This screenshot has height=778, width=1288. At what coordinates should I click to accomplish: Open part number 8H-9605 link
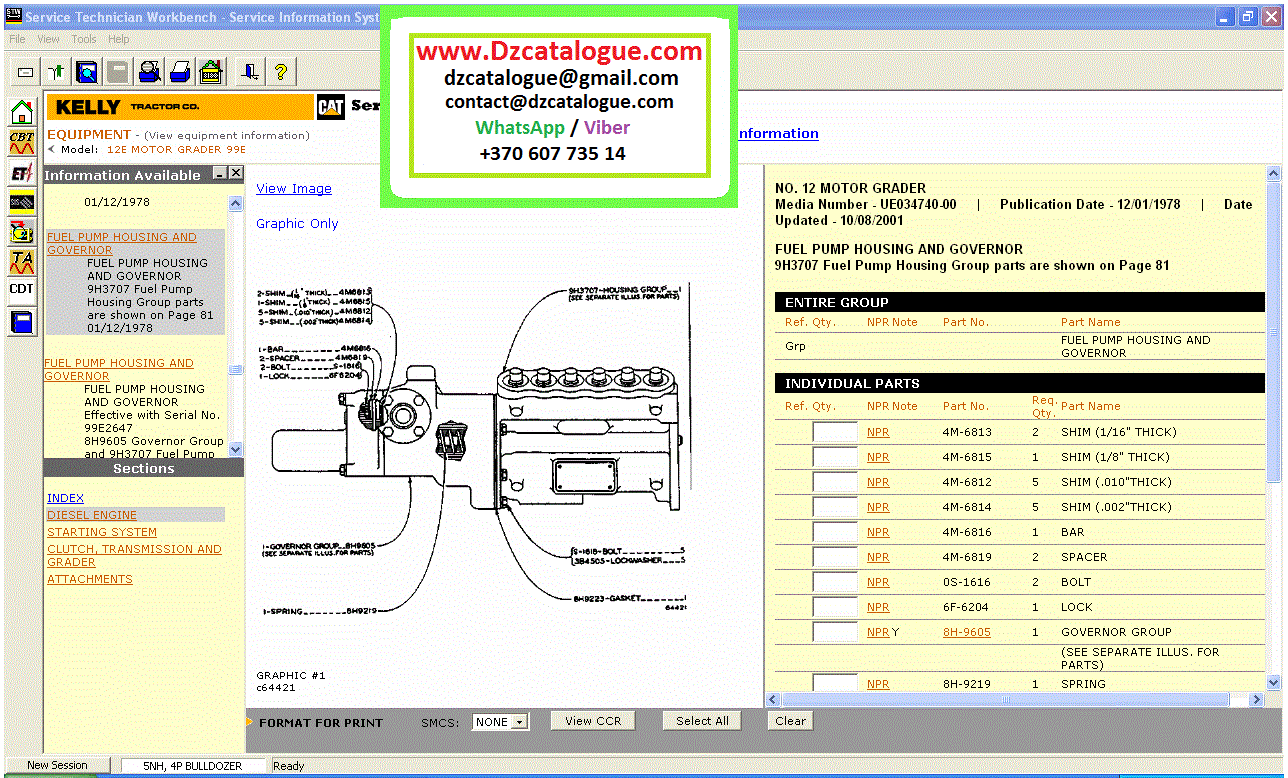coord(967,632)
